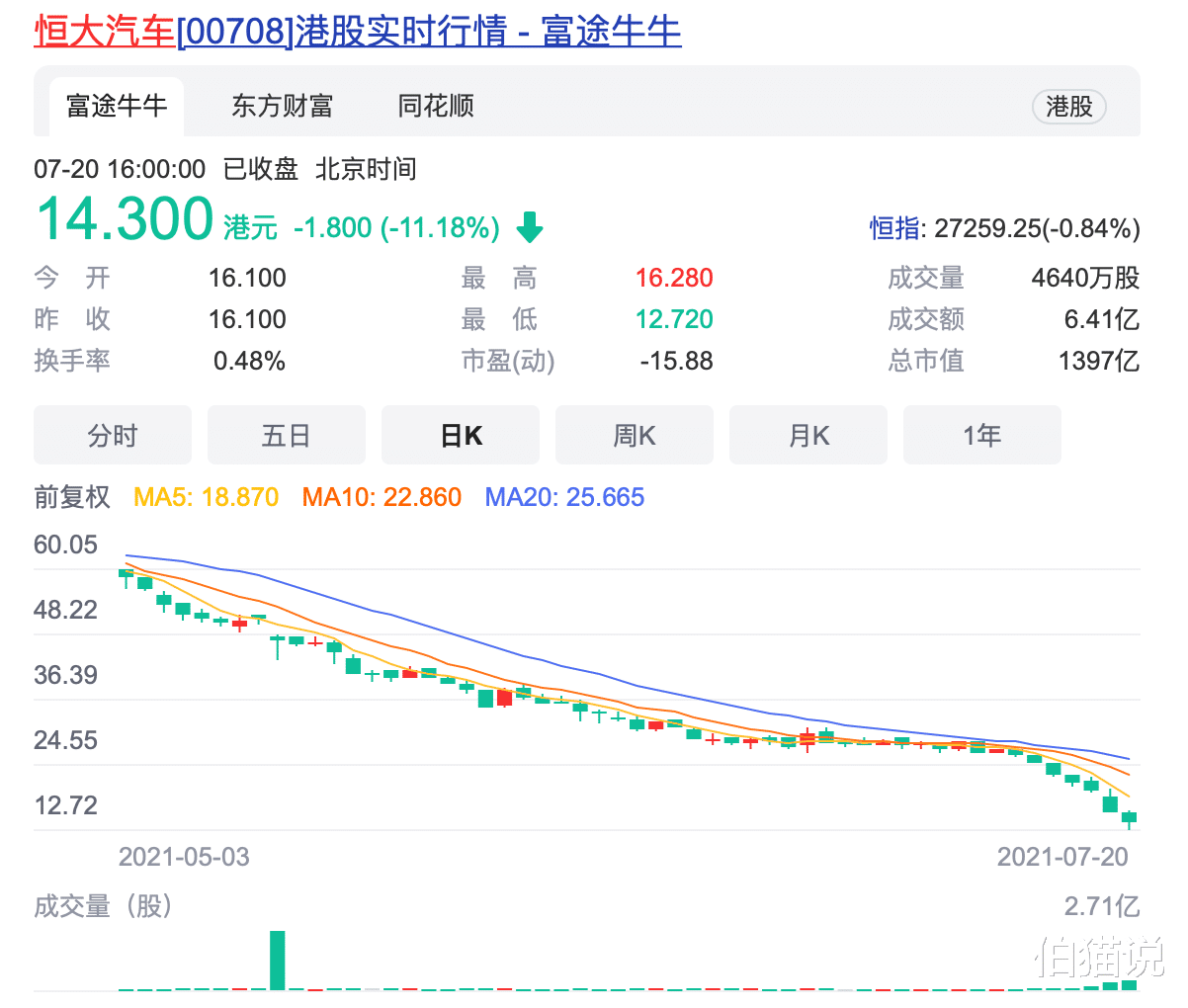Click the 成交额 value 6.41亿
This screenshot has height=1008, width=1188.
coord(1102,319)
